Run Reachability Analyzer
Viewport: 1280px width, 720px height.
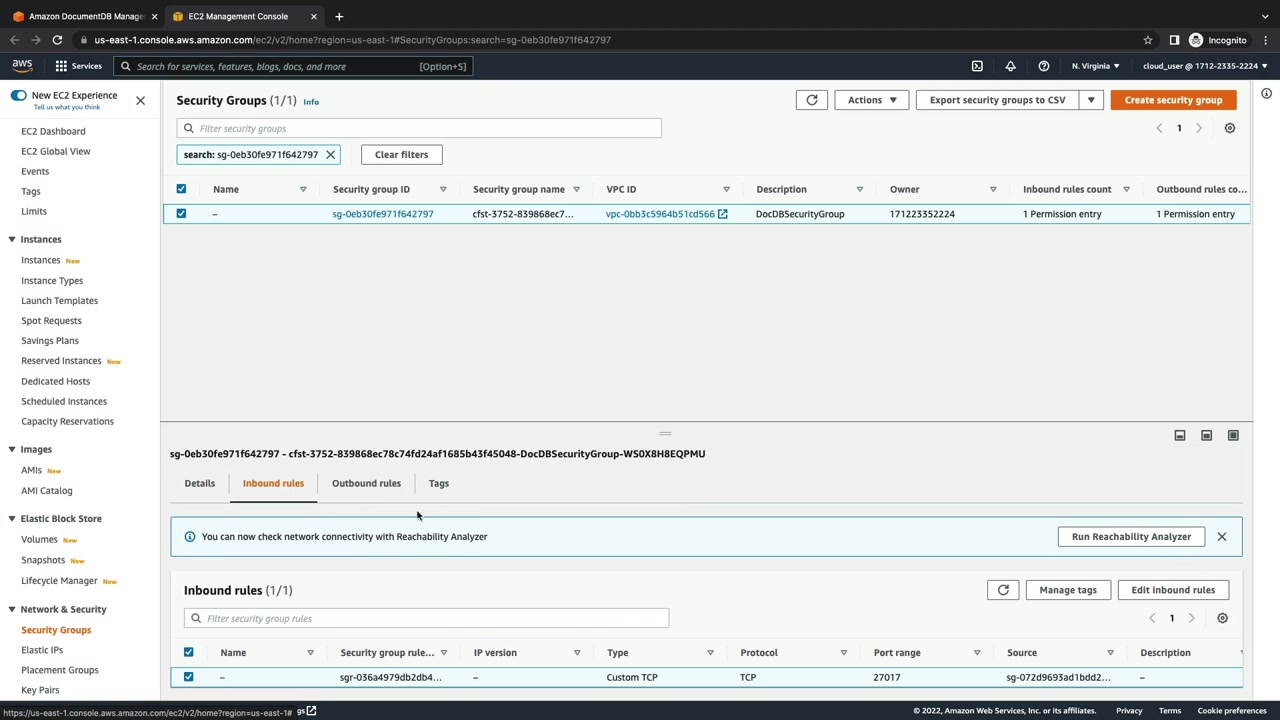pos(1131,537)
